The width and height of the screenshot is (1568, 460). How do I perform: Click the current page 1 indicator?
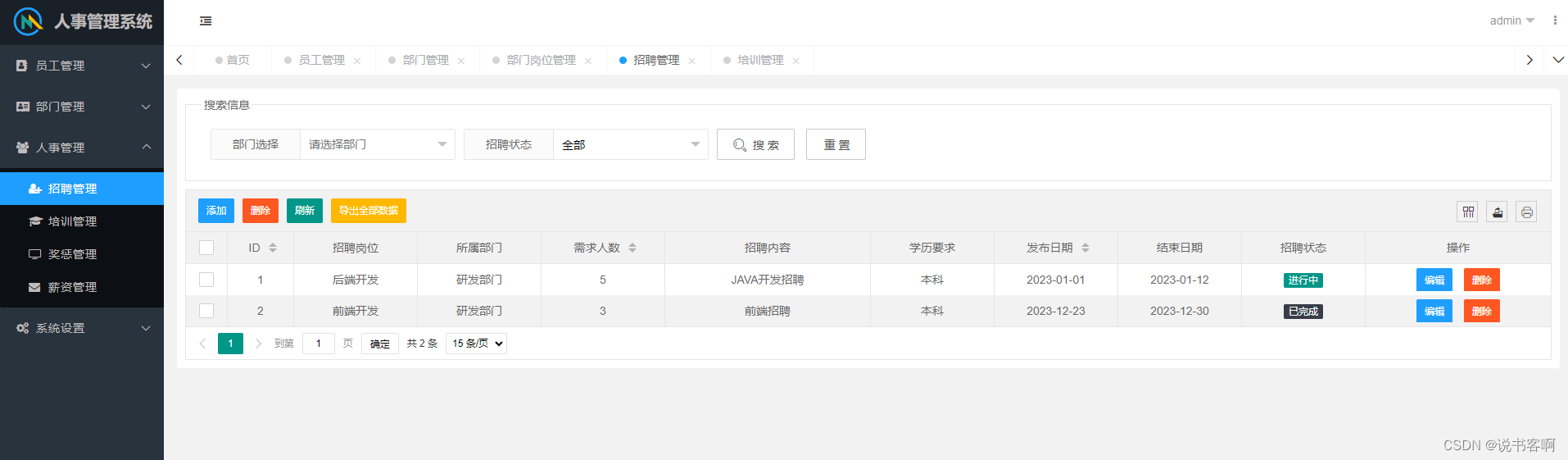point(230,344)
